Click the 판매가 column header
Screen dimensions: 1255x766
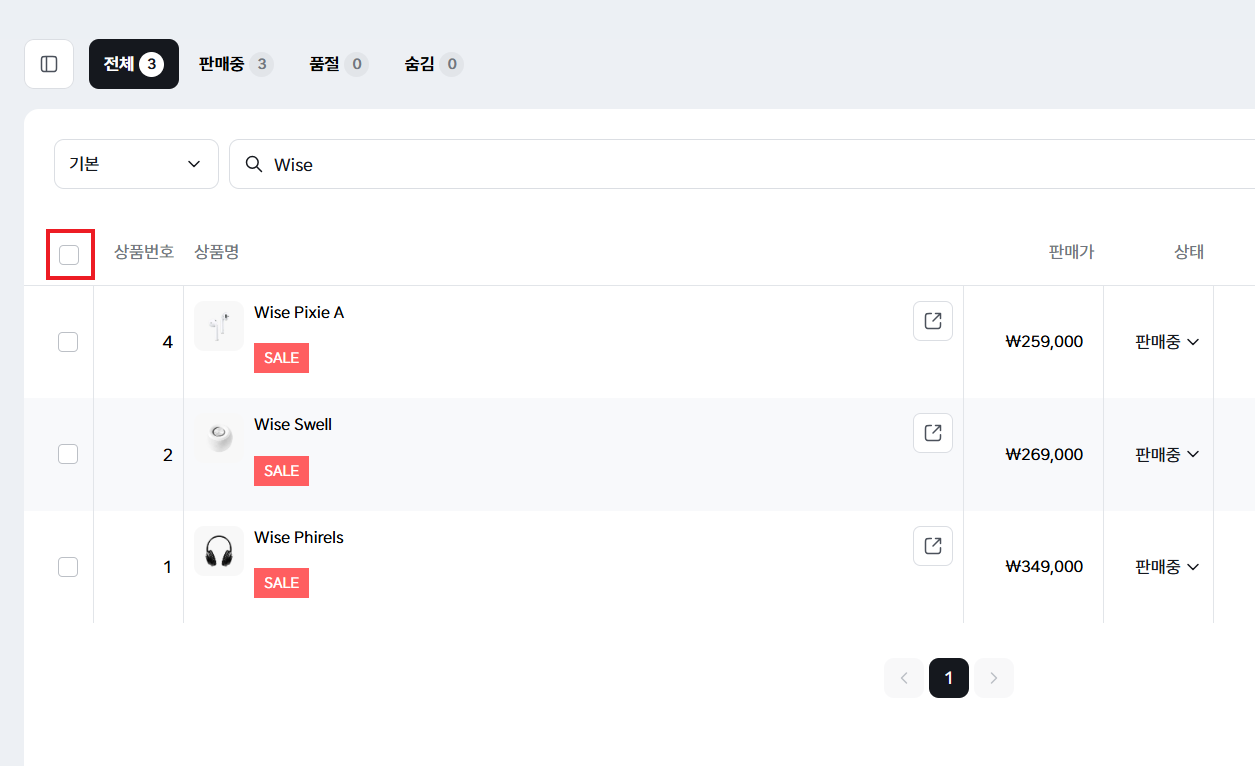(1072, 252)
